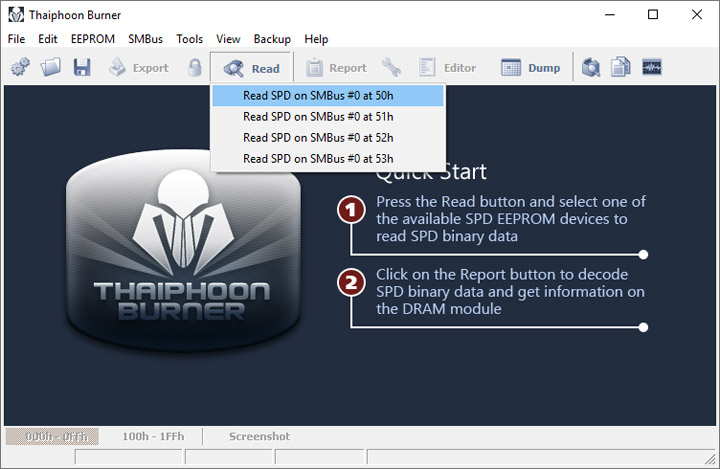Viewport: 720px width, 469px height.
Task: Choose Read SPD on SMBus #0 at 53h
Action: click(328, 159)
